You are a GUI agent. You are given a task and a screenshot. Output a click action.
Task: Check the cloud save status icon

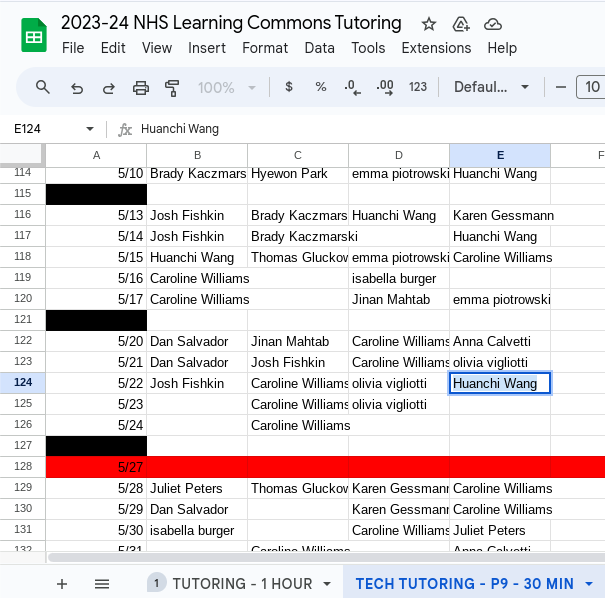point(493,24)
